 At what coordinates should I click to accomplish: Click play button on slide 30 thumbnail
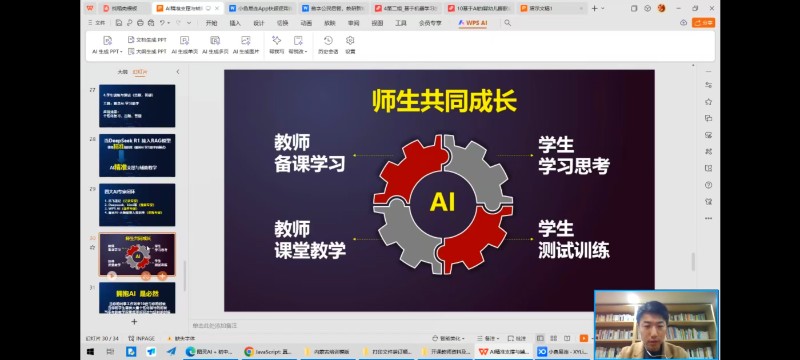pos(112,276)
